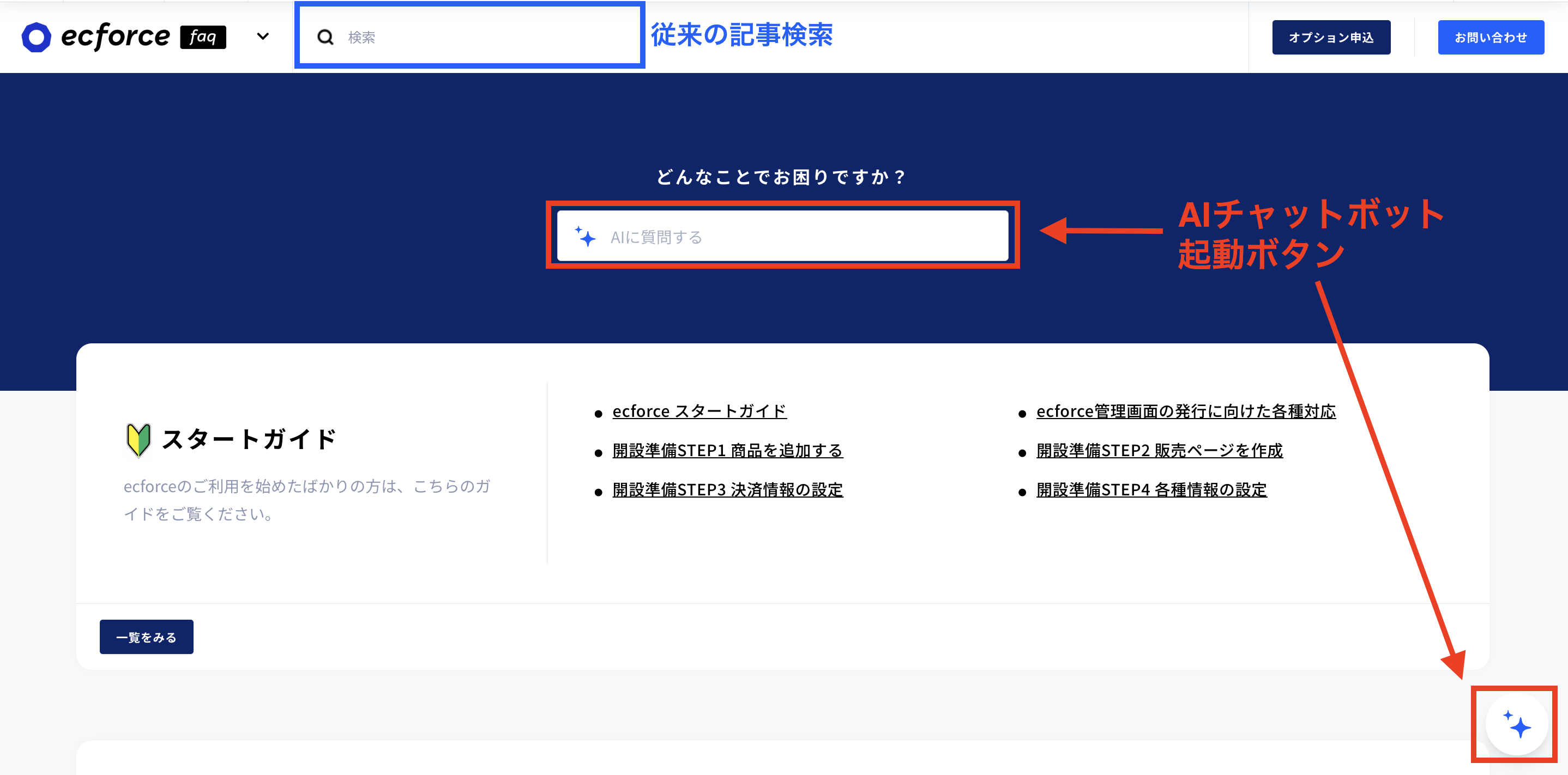This screenshot has height=775, width=1568.
Task: Expand the dropdown chevron beside the faq logo
Action: coord(263,37)
